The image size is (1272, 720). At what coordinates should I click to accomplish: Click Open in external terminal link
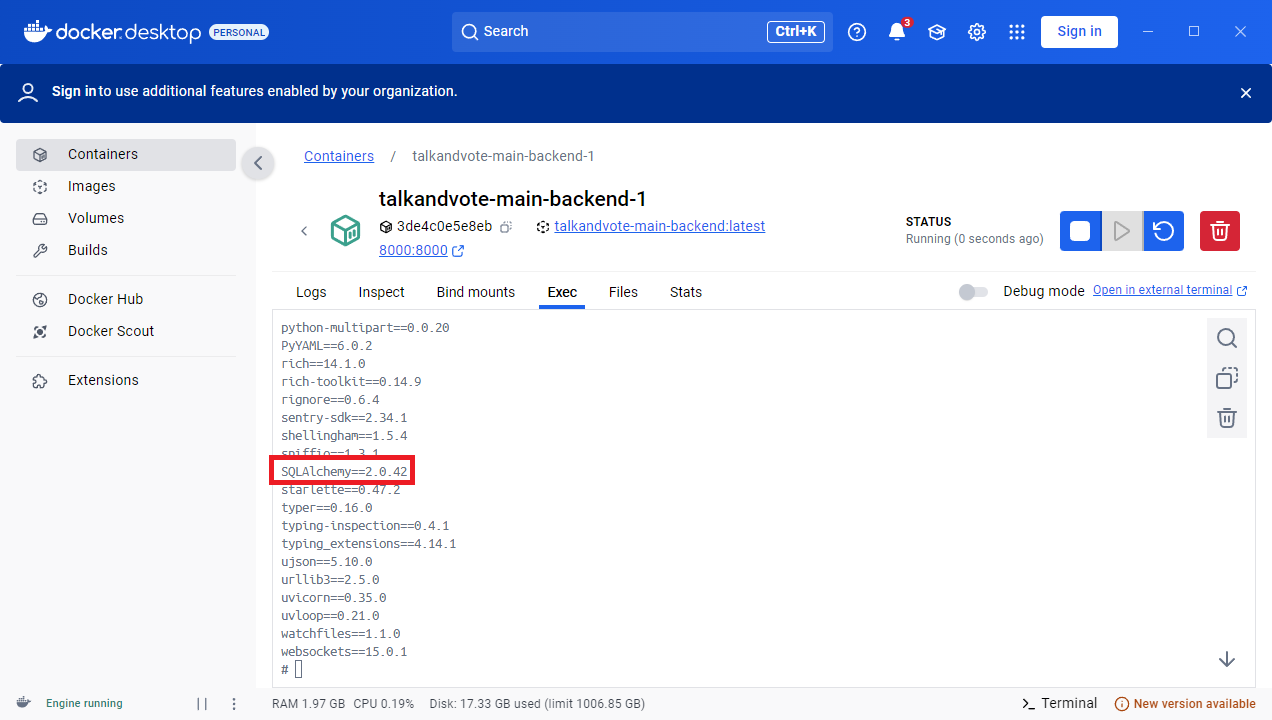1170,290
